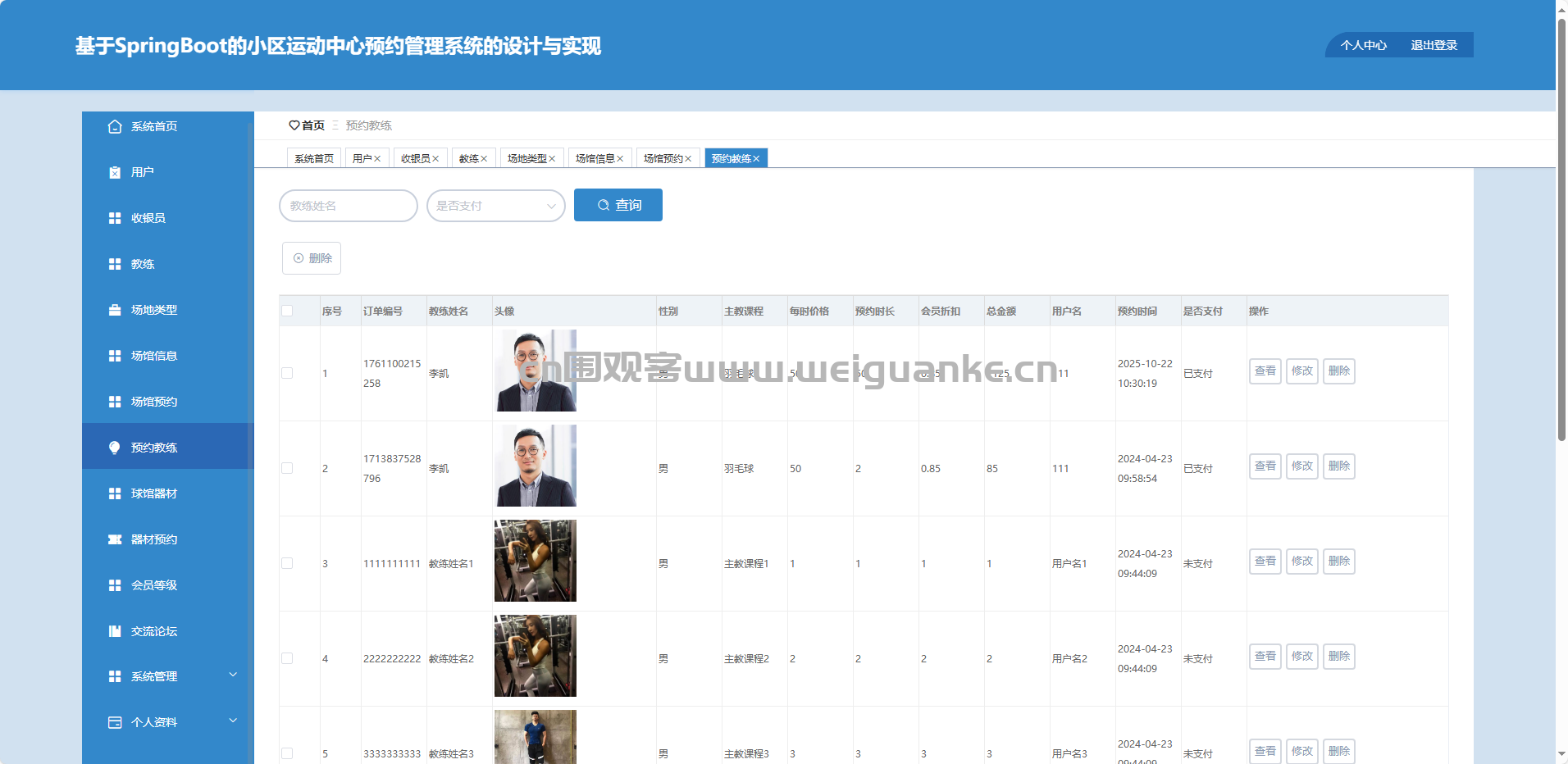This screenshot has width=1568, height=764.
Task: Click the 交流论坛 icon in sidebar
Action: (x=115, y=631)
